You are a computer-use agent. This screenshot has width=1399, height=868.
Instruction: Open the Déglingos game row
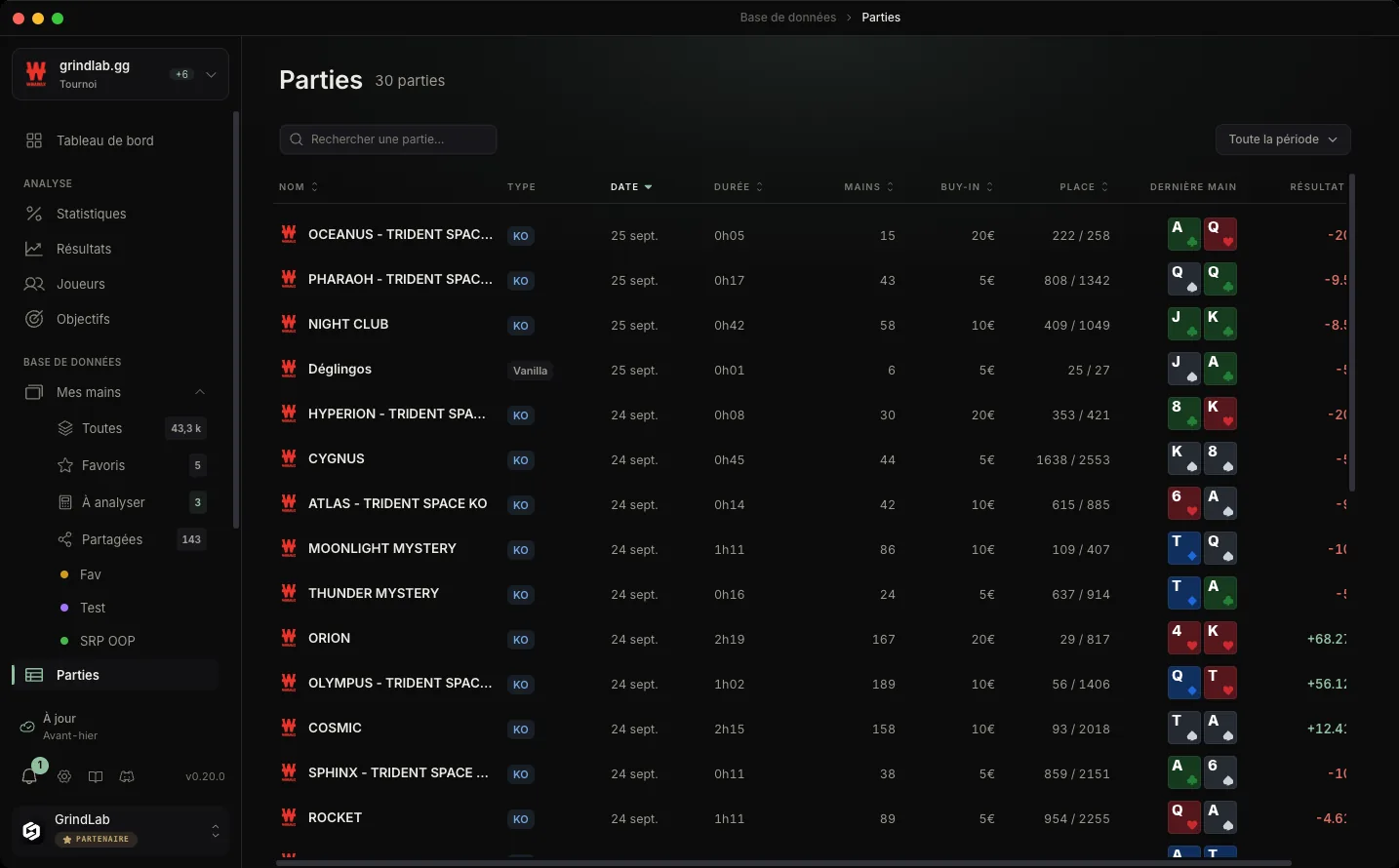810,370
